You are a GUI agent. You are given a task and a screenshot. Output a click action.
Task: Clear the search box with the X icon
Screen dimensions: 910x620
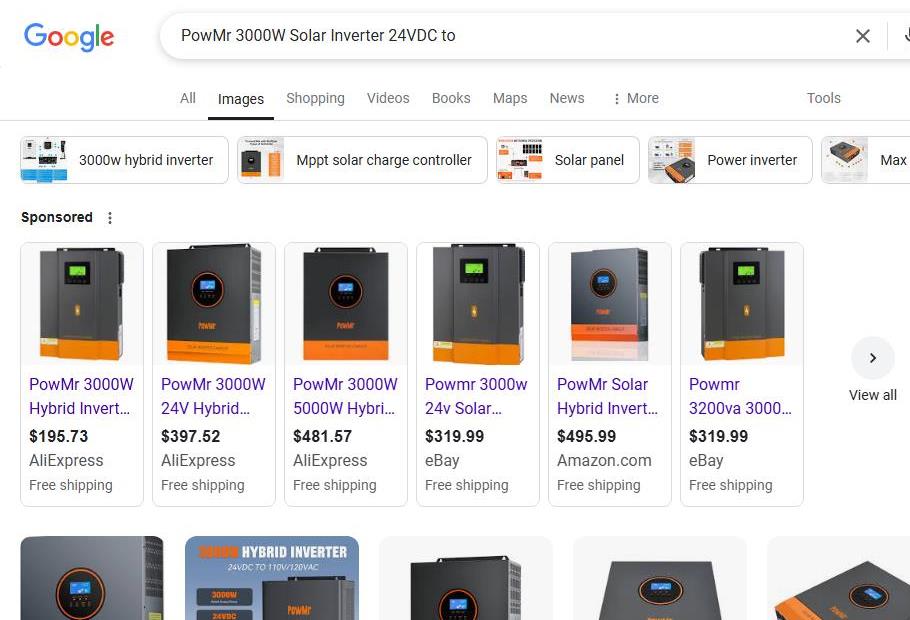tap(862, 36)
